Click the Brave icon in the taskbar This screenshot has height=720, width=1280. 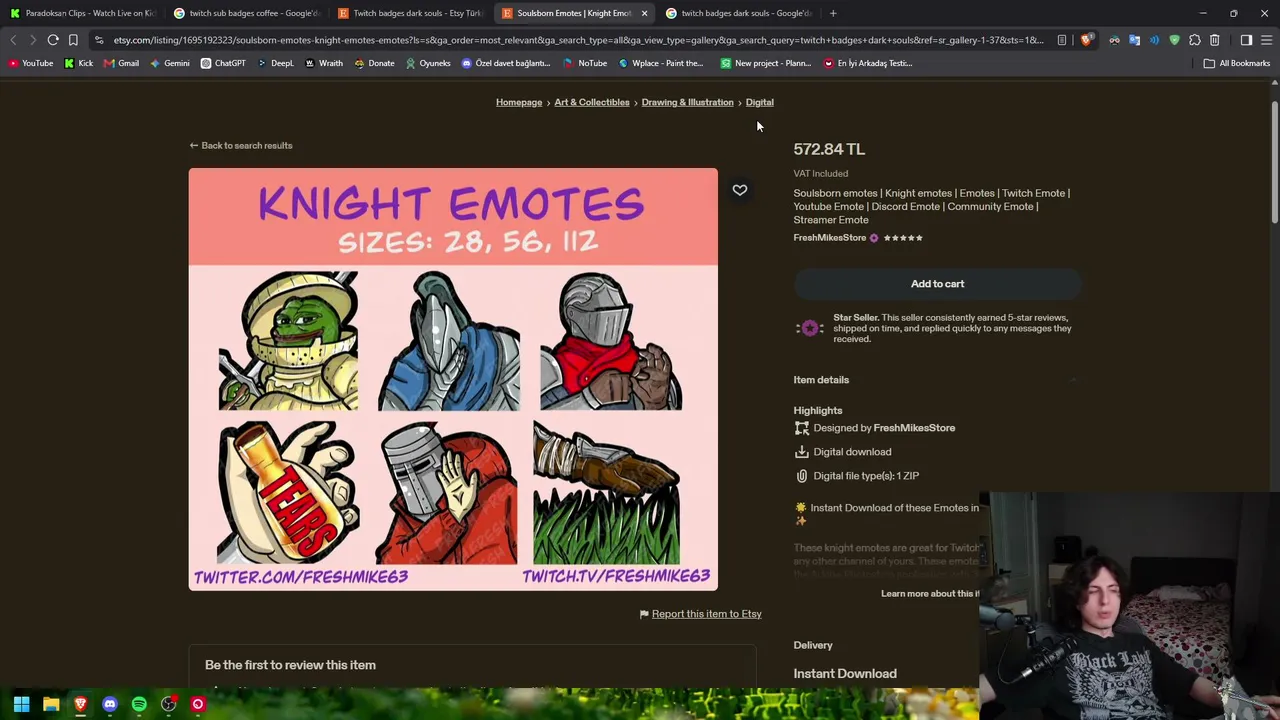[80, 705]
